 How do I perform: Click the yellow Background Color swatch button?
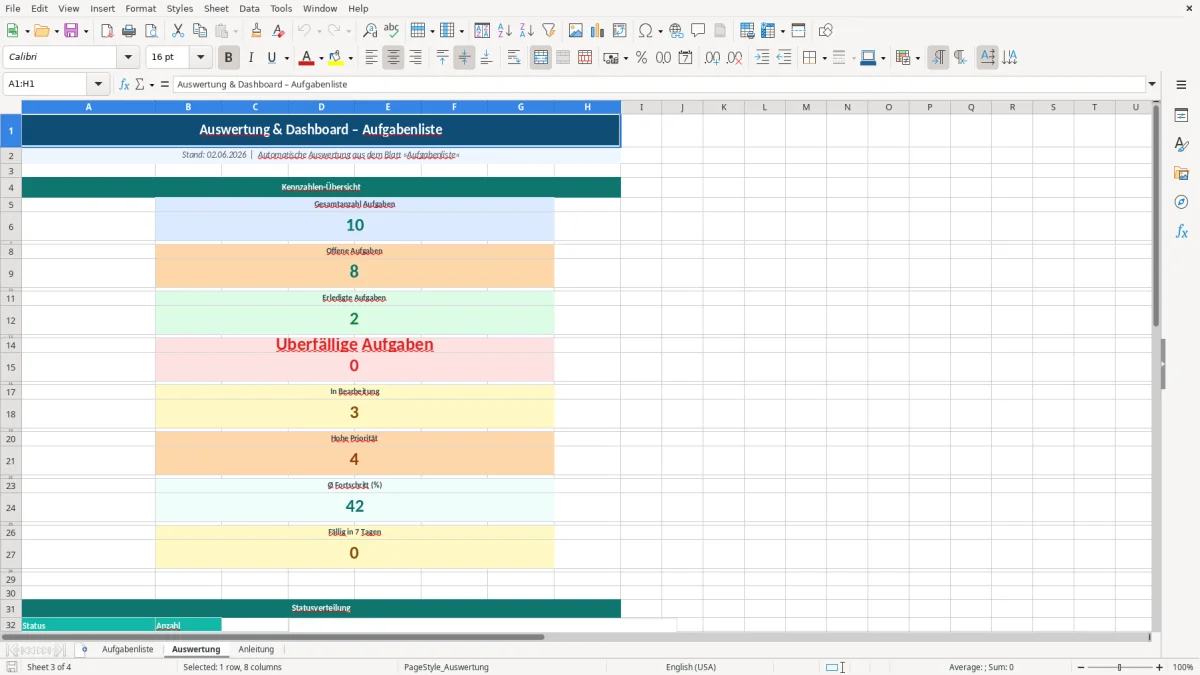coord(336,58)
